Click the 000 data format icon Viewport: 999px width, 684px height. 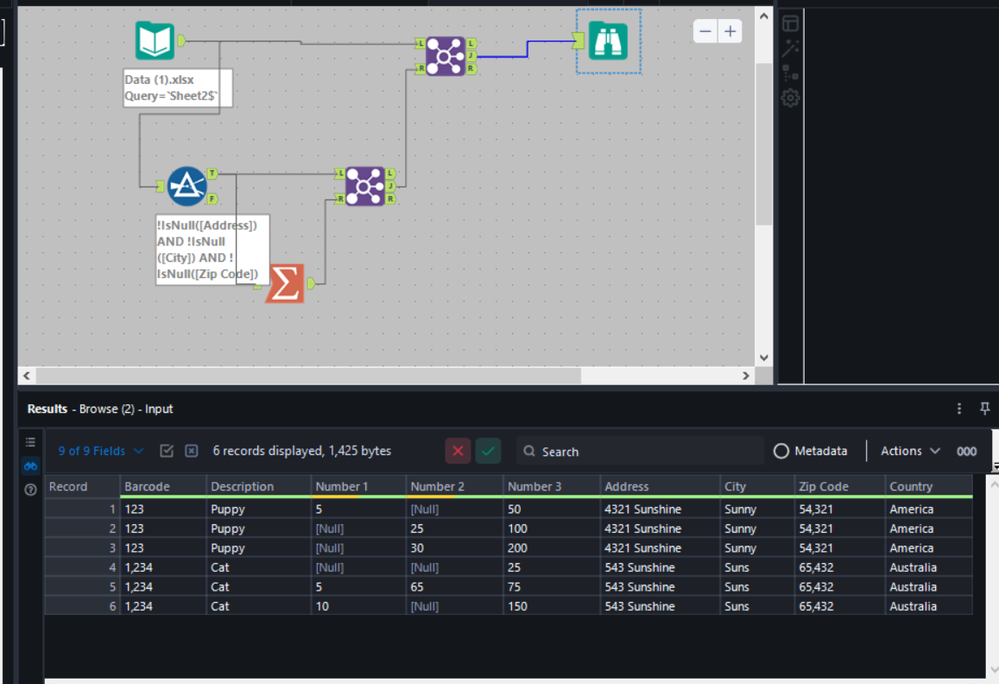click(967, 451)
